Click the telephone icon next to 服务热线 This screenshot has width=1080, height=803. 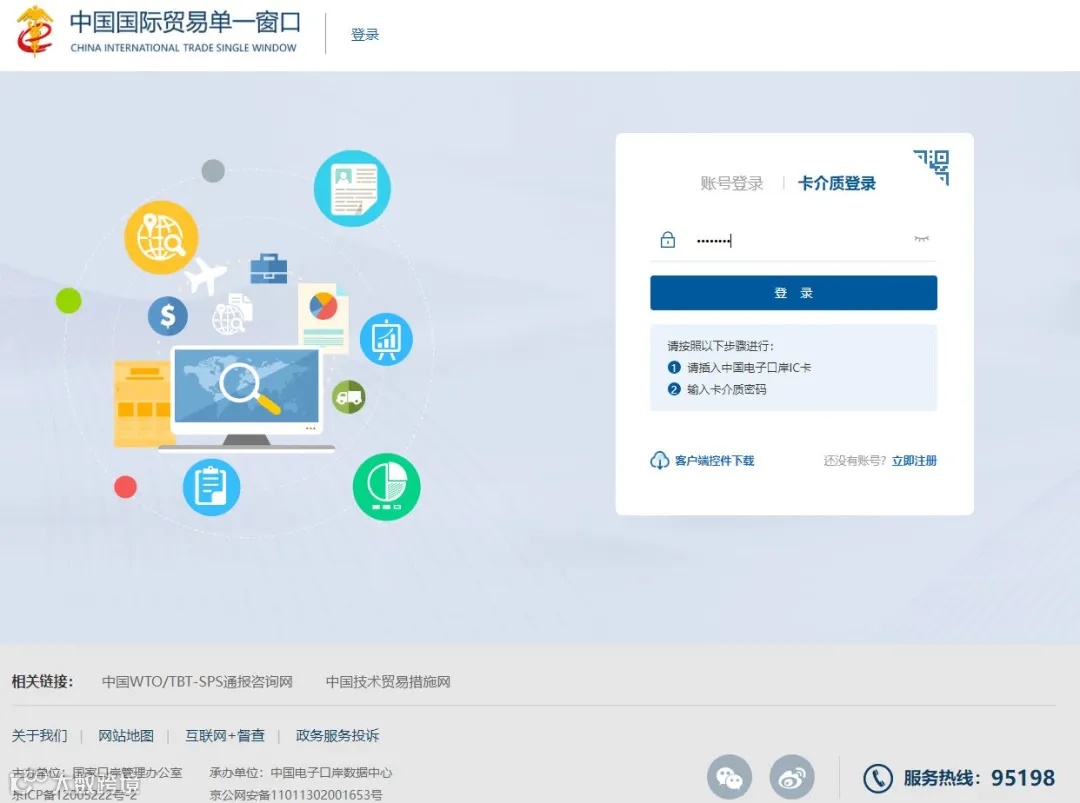tap(877, 778)
